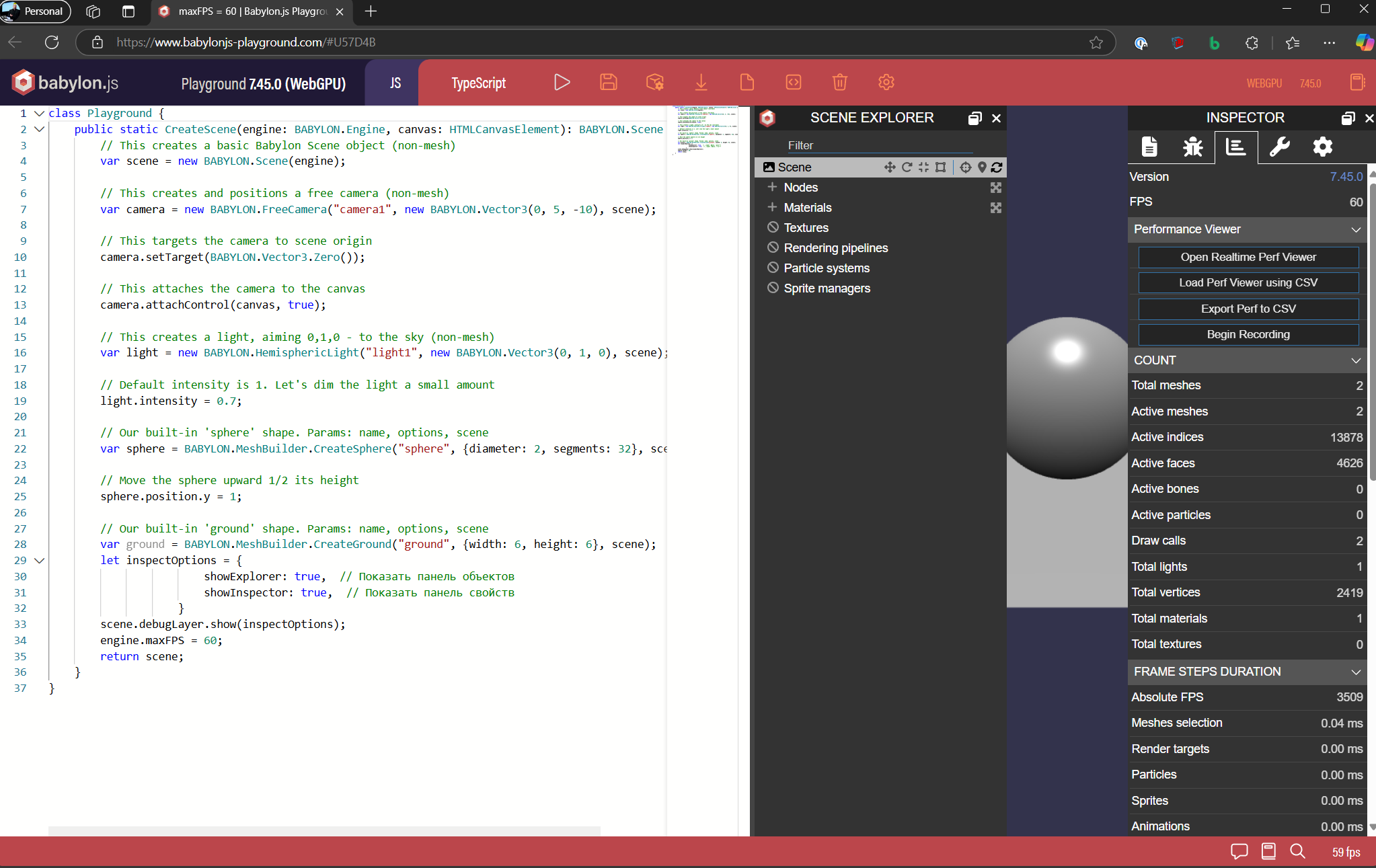Click the Run (play) button in the toolbar
Viewport: 1376px width, 868px height.
pyautogui.click(x=562, y=83)
